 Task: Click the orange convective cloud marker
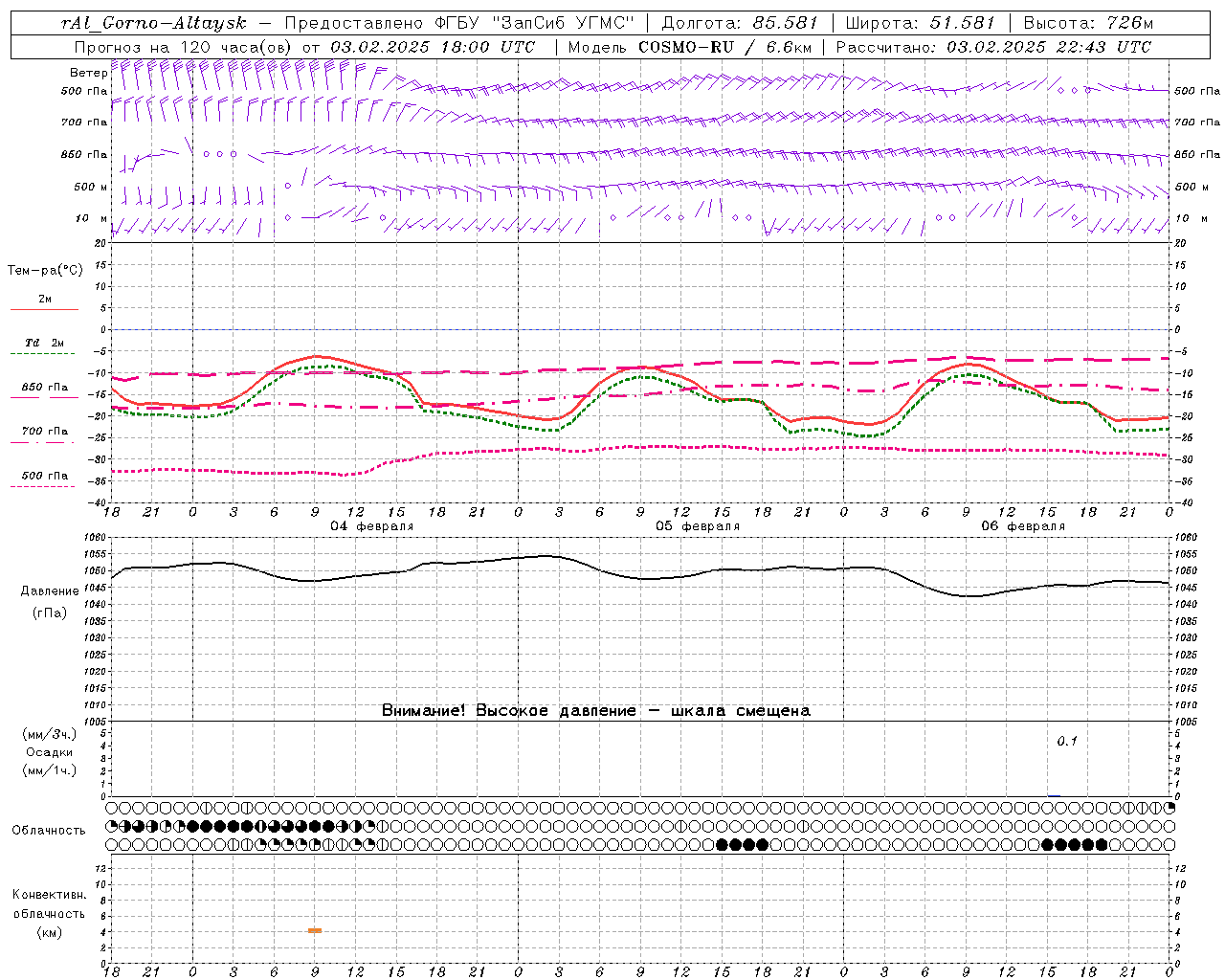tap(315, 930)
